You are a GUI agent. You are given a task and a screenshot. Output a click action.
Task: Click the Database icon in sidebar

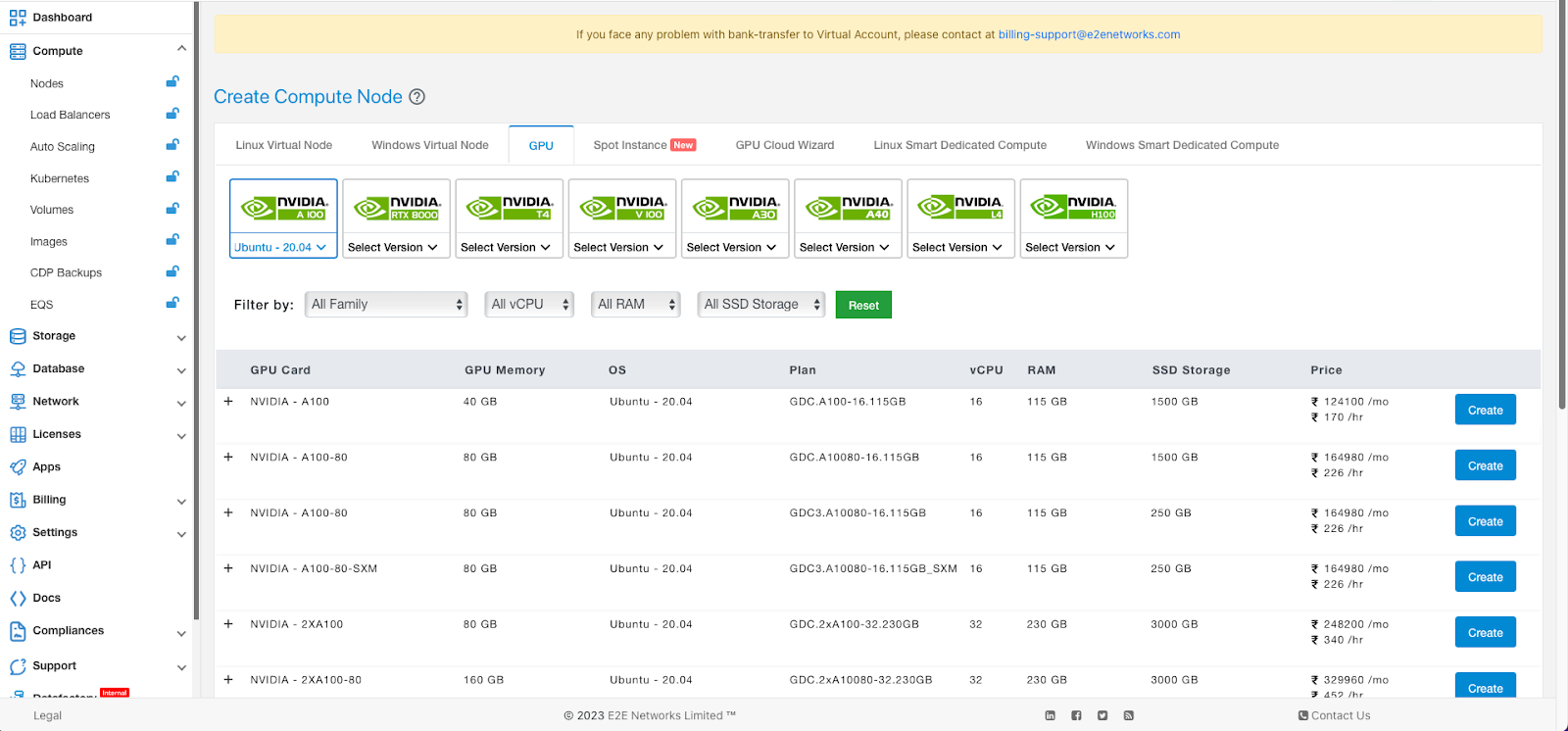[x=18, y=369]
